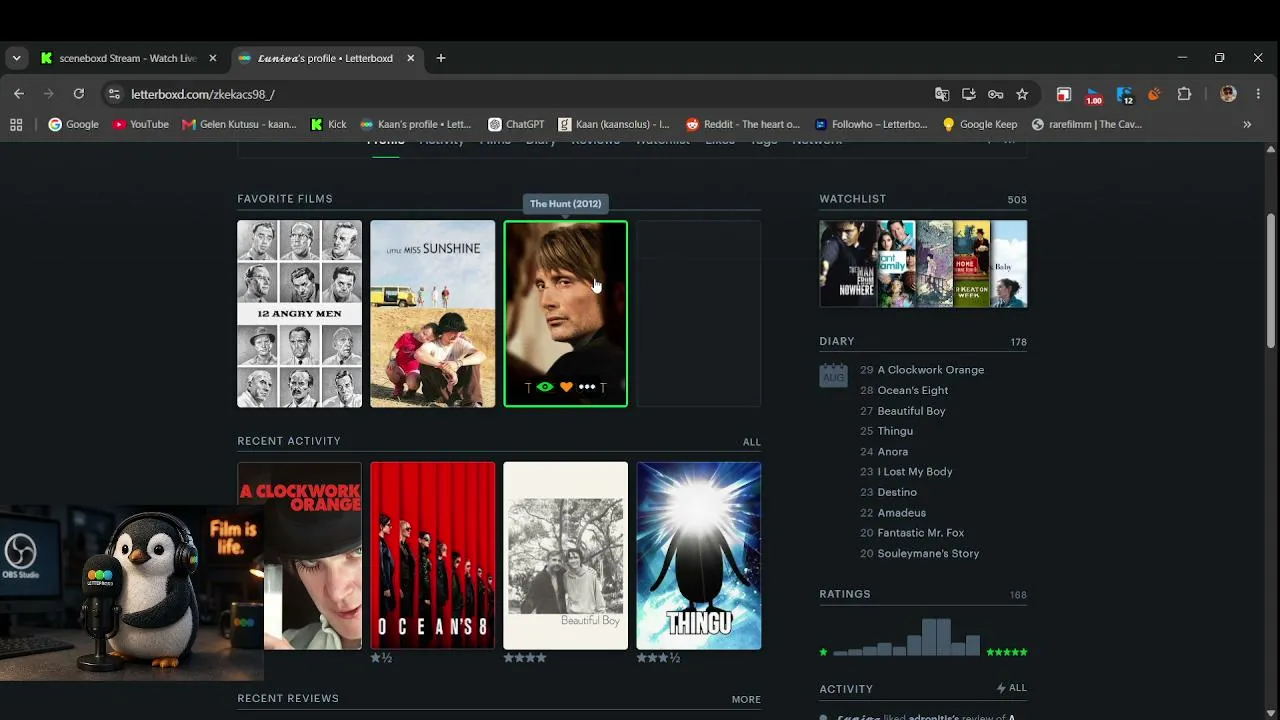
Task: Open the Chrome three-dot menu
Action: click(x=1258, y=94)
